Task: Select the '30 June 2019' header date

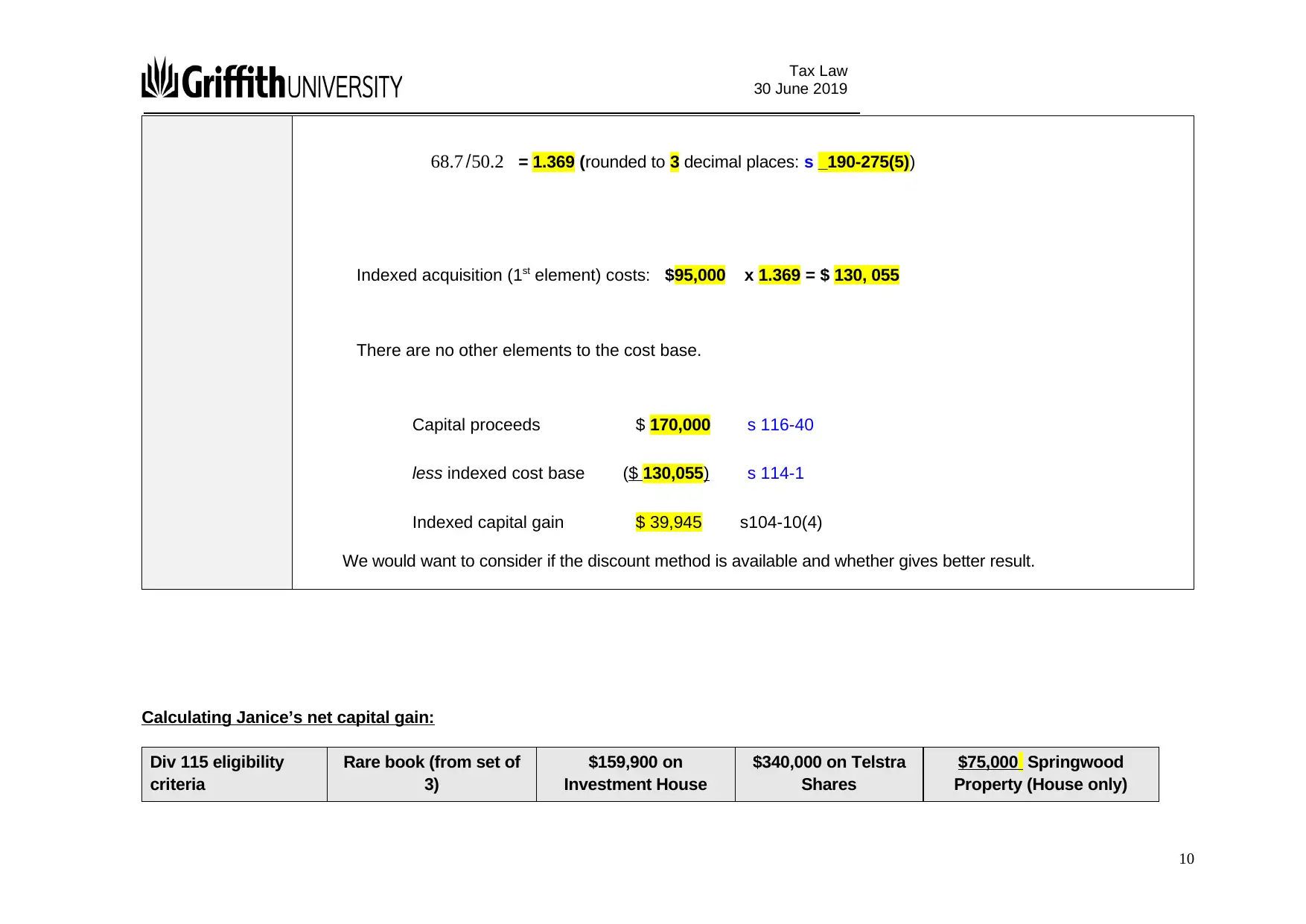Action: point(800,89)
